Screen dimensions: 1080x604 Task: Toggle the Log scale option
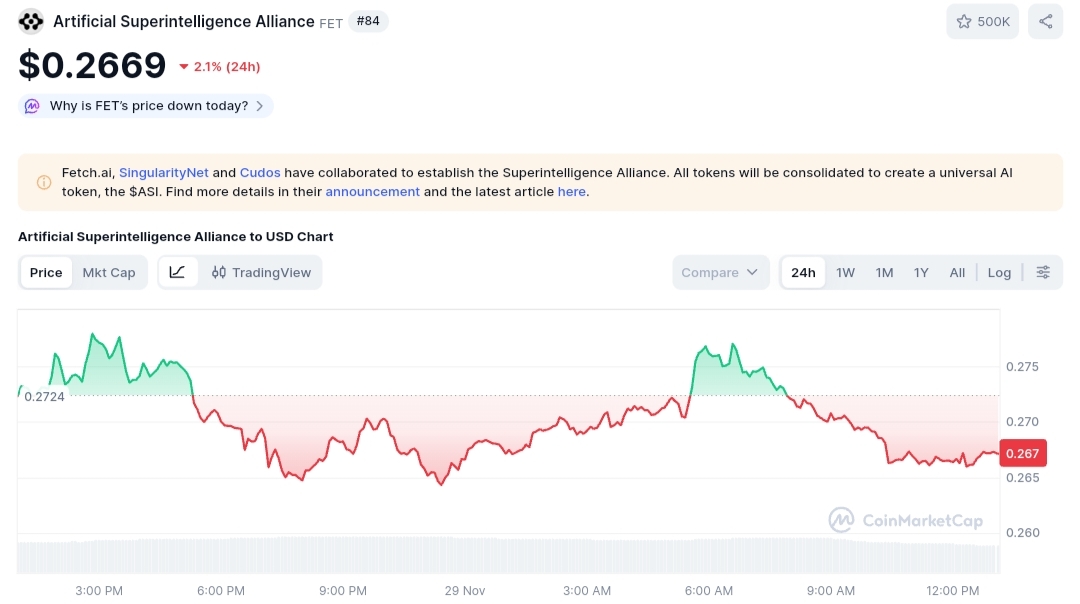pos(999,273)
